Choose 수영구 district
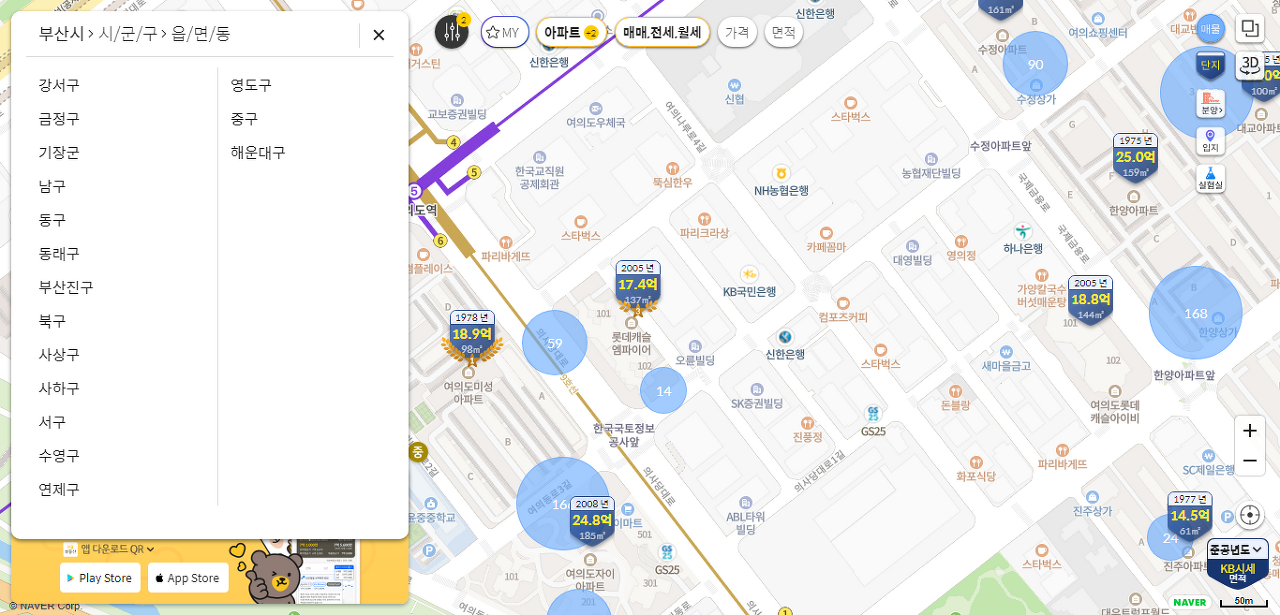1280x615 pixels. click(x=59, y=455)
